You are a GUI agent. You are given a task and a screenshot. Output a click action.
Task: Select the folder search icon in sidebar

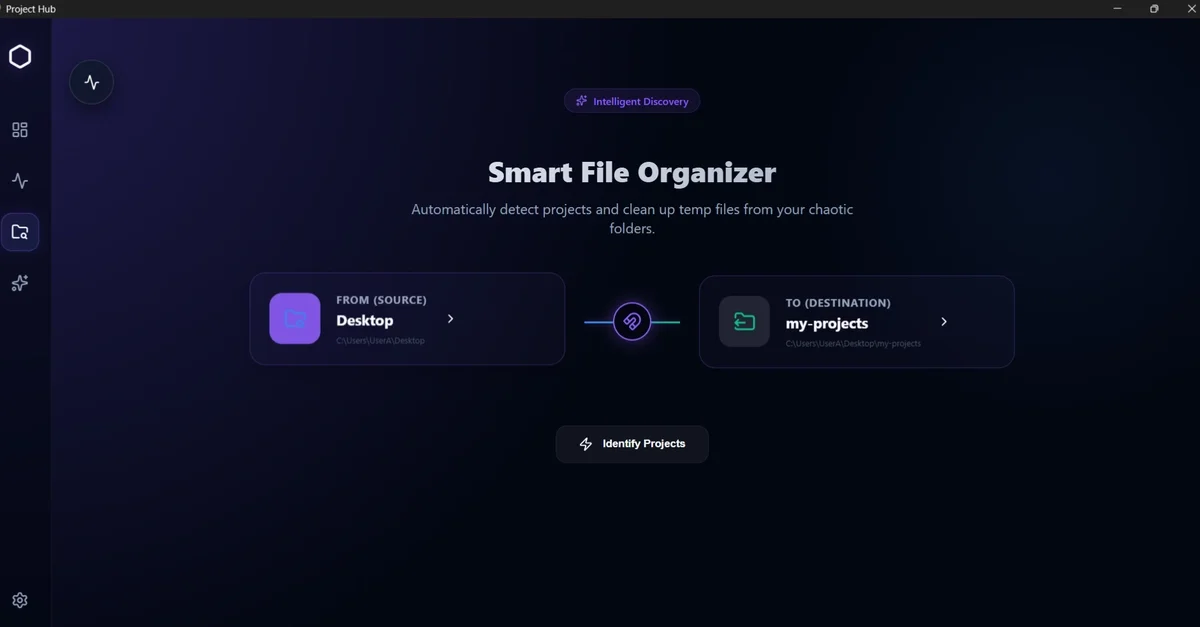[20, 232]
